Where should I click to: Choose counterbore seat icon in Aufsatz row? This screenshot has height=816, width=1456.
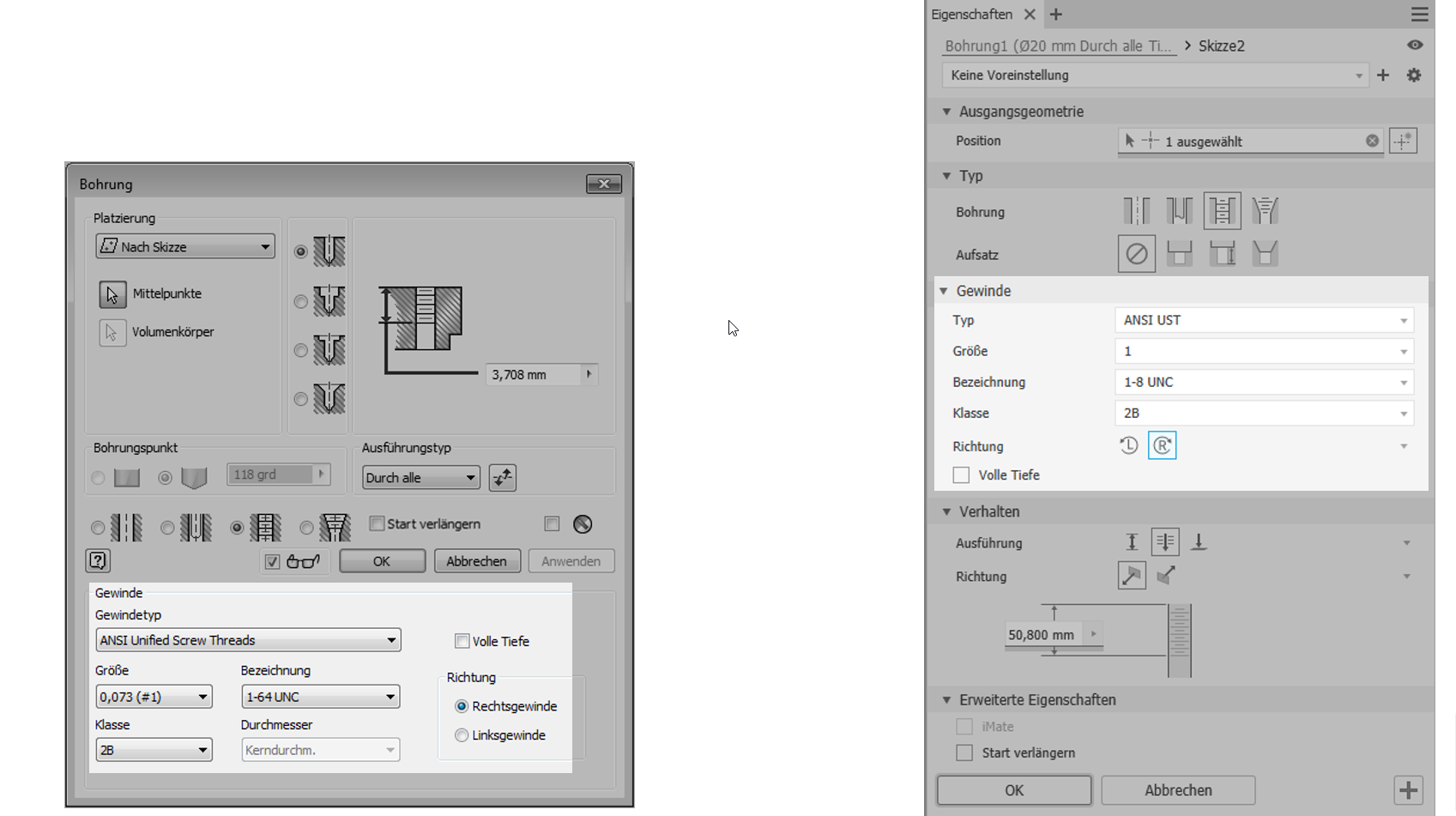[1179, 254]
